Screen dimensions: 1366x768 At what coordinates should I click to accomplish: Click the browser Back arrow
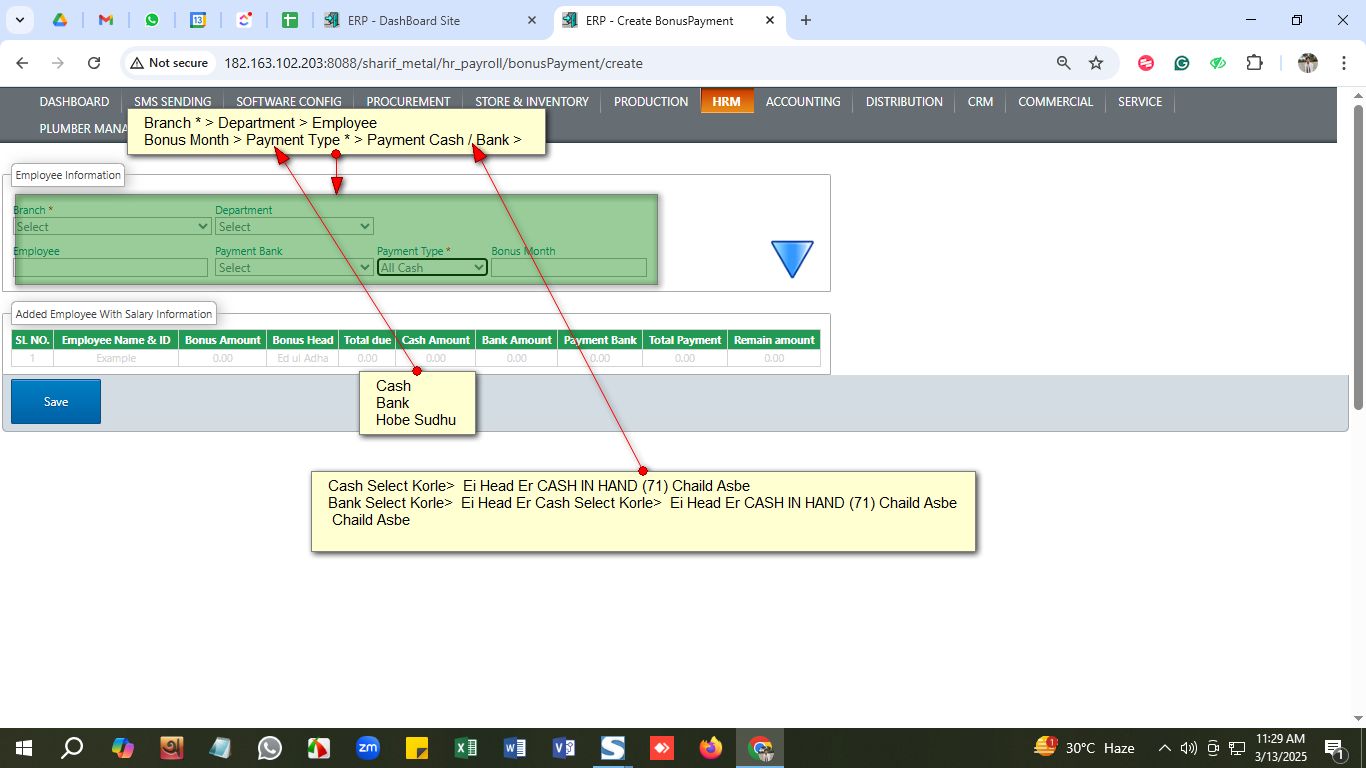(x=22, y=63)
